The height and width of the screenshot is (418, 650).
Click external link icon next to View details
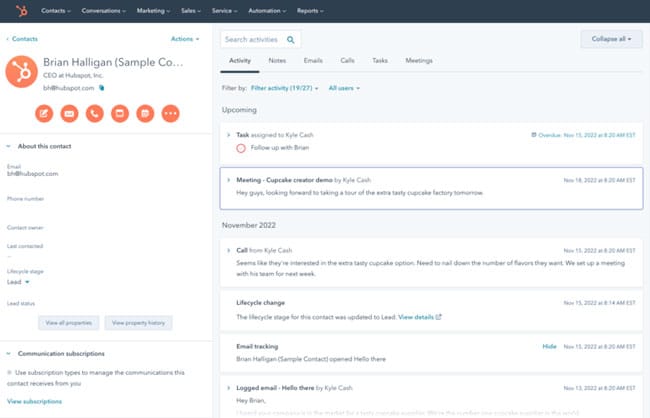click(439, 317)
